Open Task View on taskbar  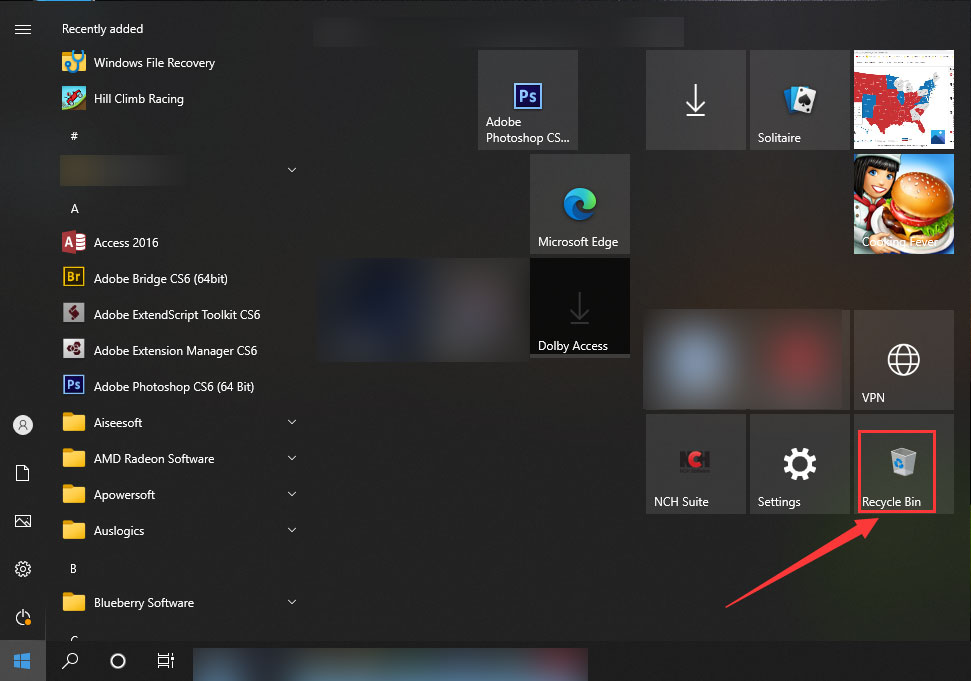coord(165,661)
